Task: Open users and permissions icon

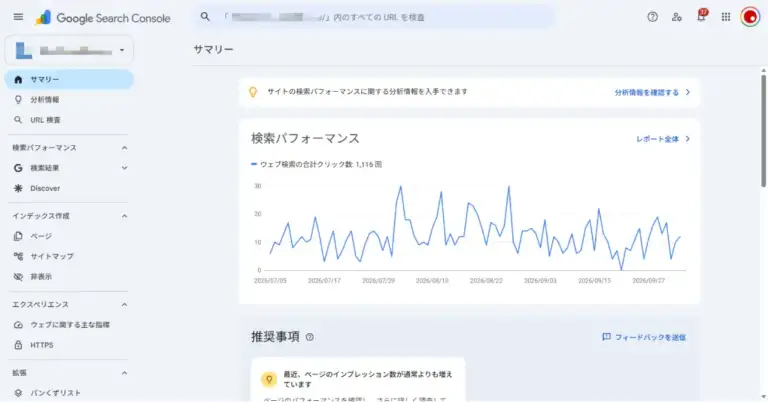Action: tap(677, 17)
